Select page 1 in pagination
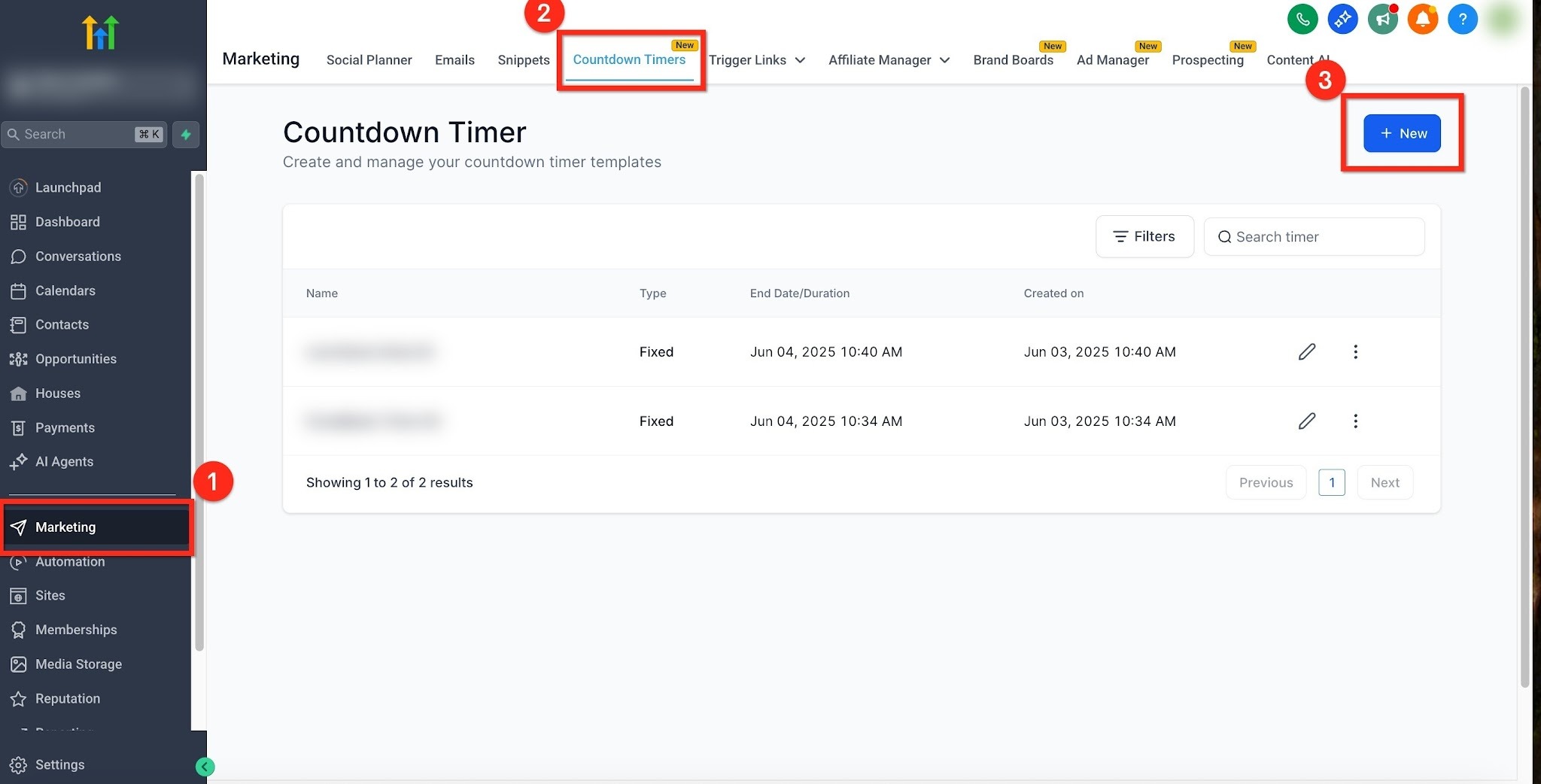Screen dimensions: 1541x784 pos(1332,482)
